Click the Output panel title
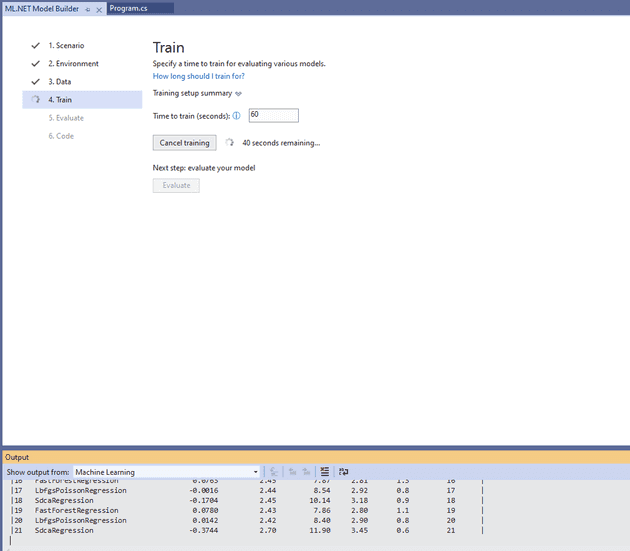This screenshot has height=551, width=630. 17,457
